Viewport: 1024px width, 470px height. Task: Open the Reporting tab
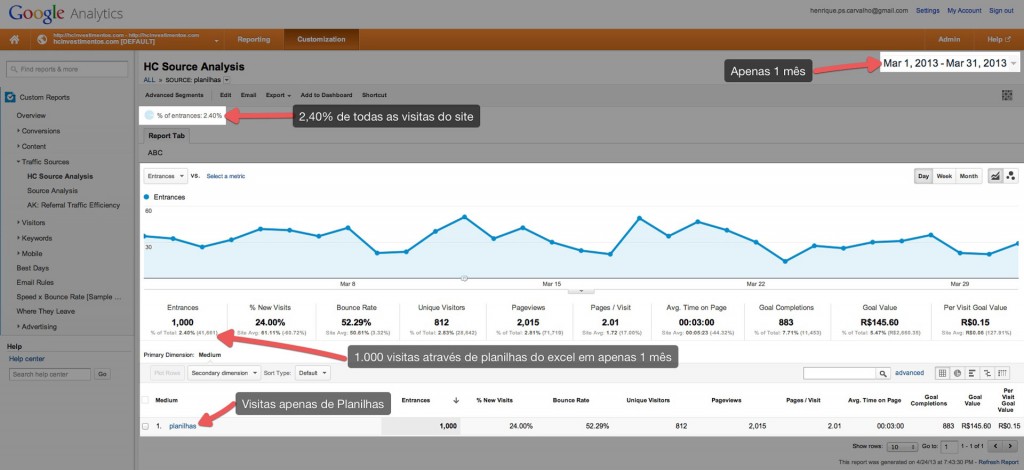click(253, 40)
